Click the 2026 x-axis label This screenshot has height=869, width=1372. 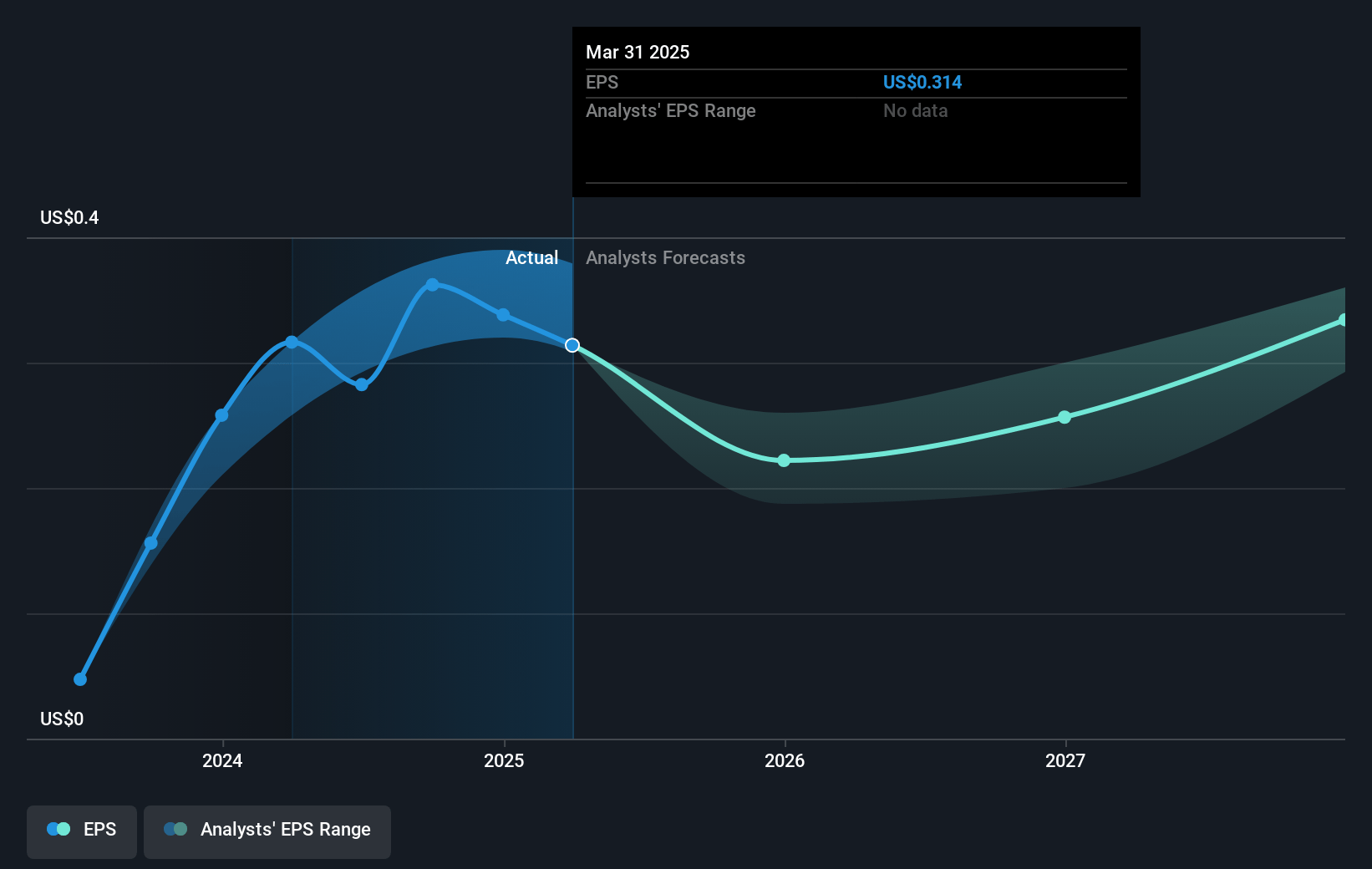(785, 760)
